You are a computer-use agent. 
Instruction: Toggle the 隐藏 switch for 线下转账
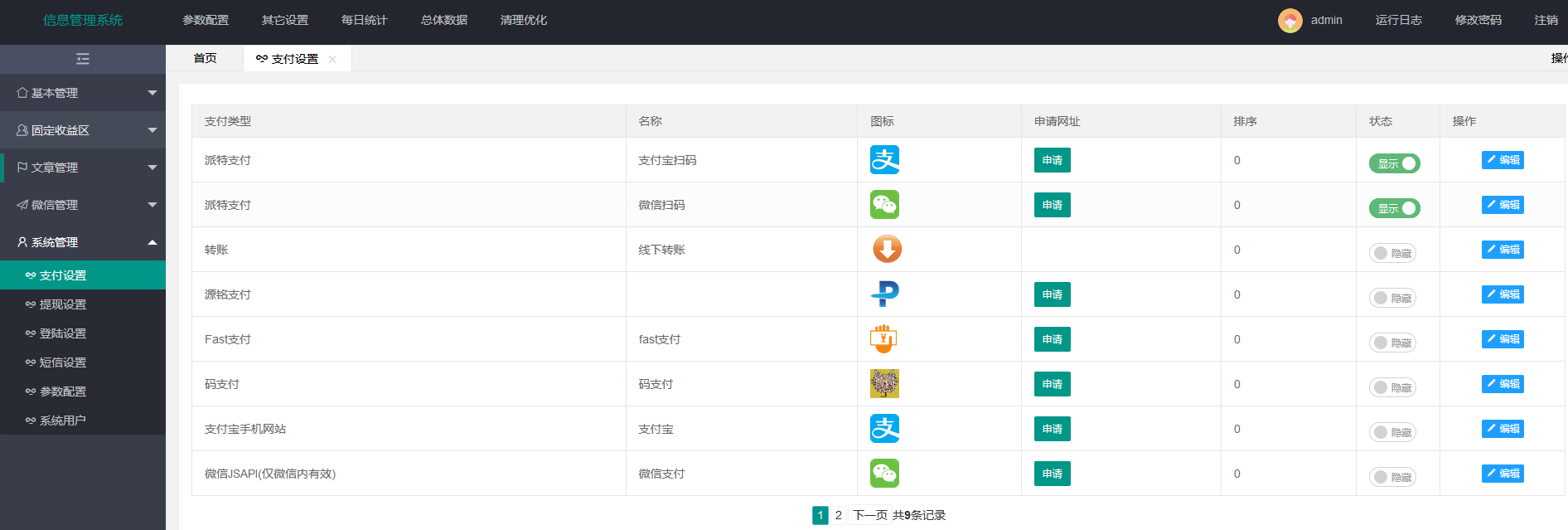pyautogui.click(x=1392, y=253)
